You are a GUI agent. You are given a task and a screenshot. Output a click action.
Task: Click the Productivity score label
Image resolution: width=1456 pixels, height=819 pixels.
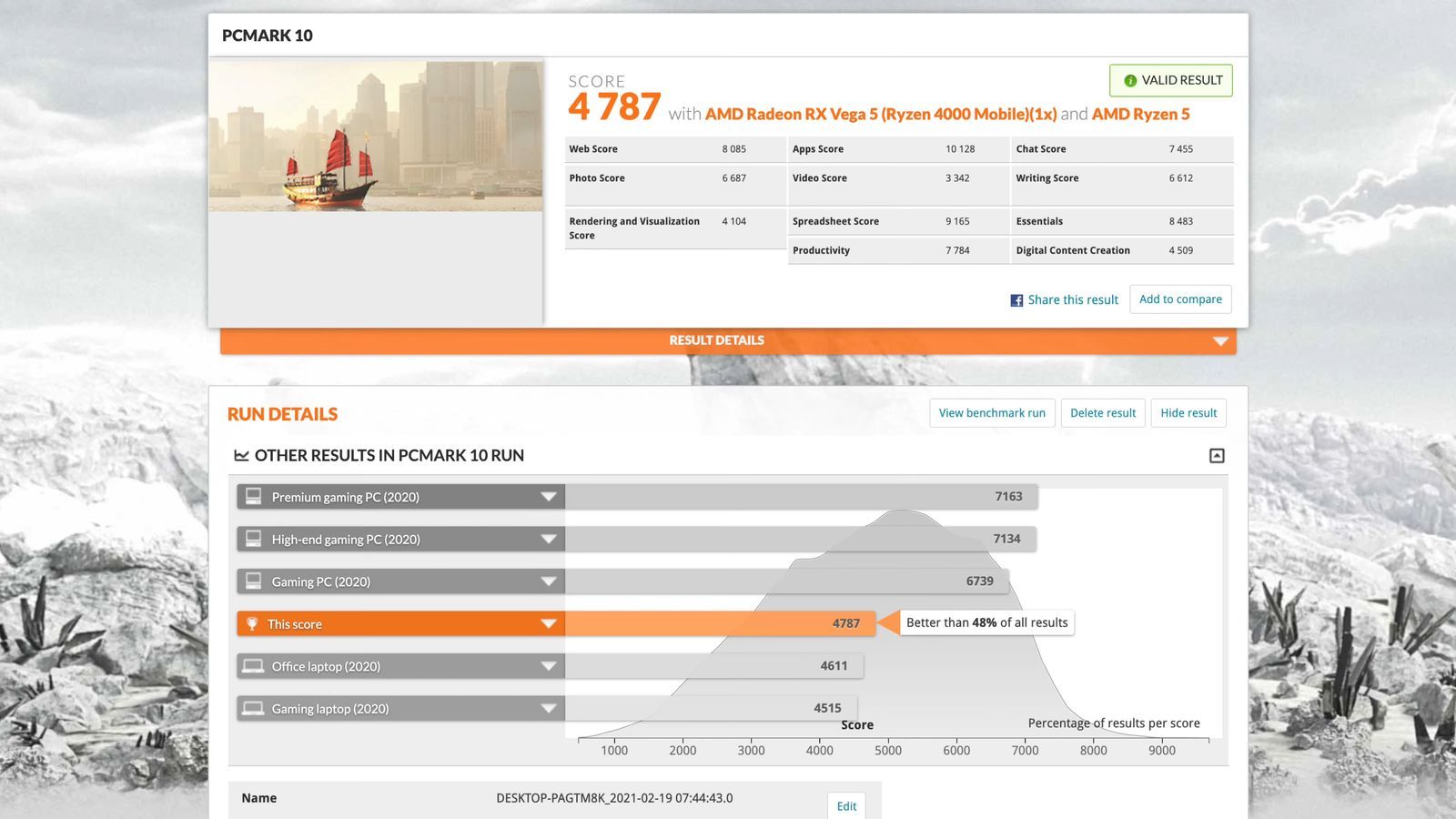821,250
